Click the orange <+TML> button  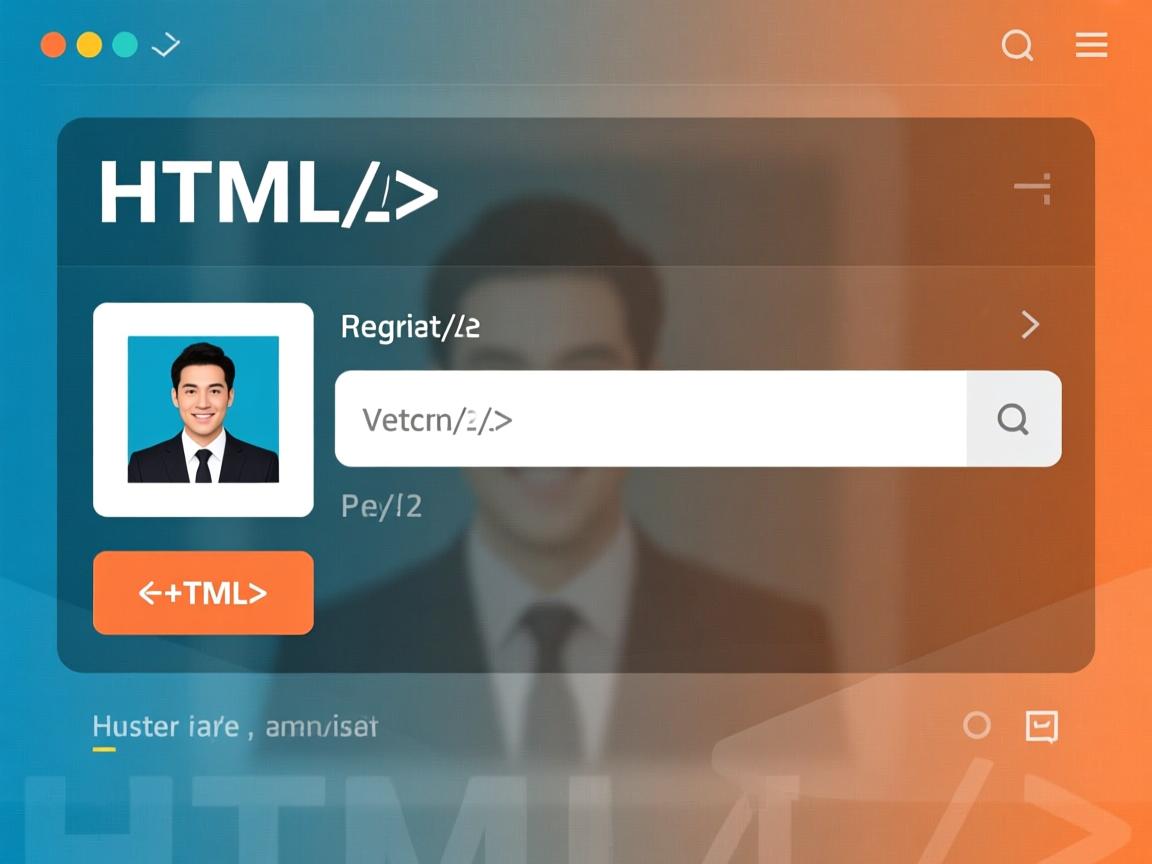click(x=204, y=593)
